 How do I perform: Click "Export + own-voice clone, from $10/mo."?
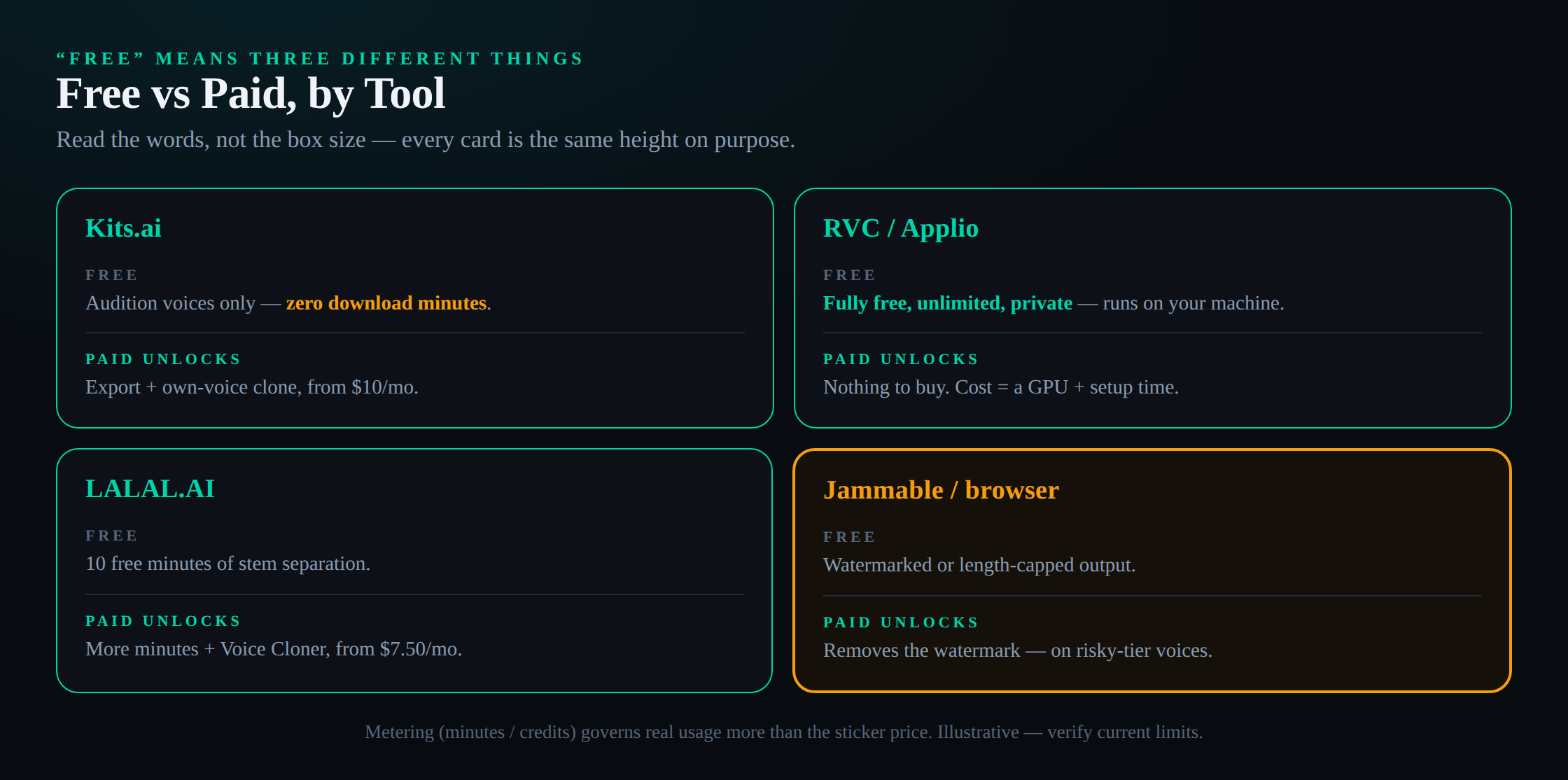coord(252,387)
